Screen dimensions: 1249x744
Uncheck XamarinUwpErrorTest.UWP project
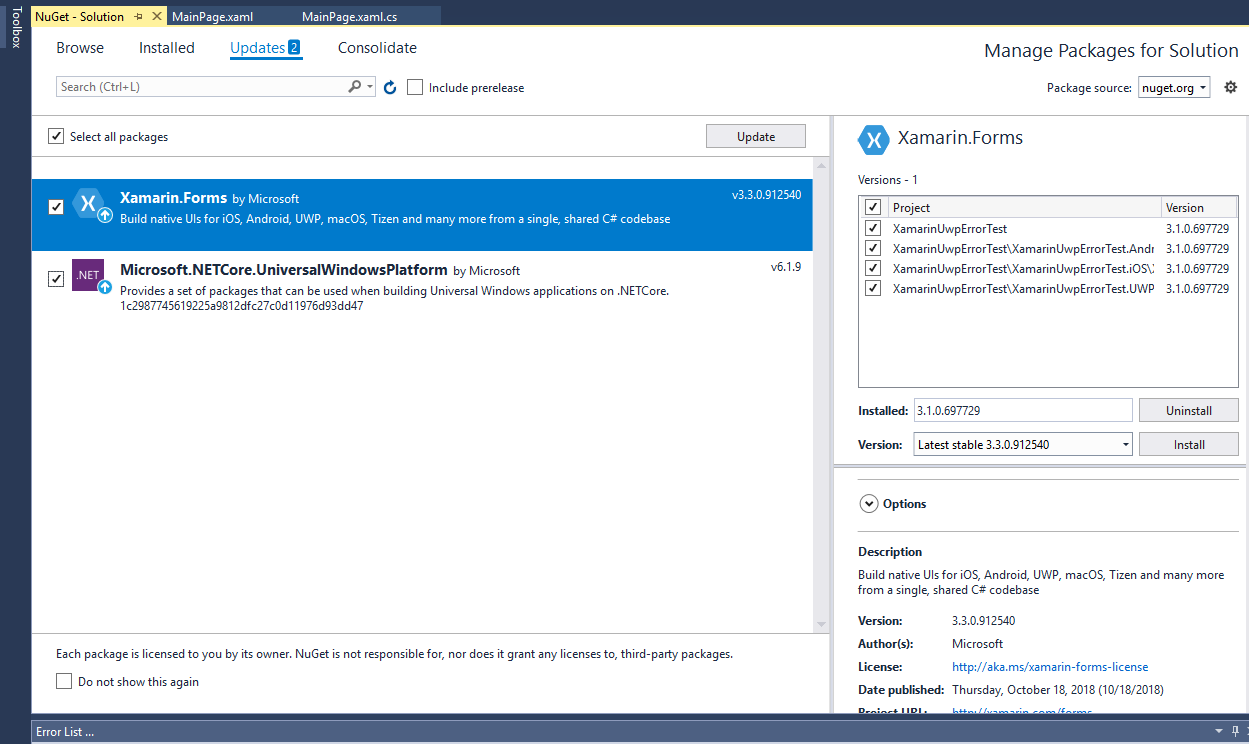[x=873, y=288]
